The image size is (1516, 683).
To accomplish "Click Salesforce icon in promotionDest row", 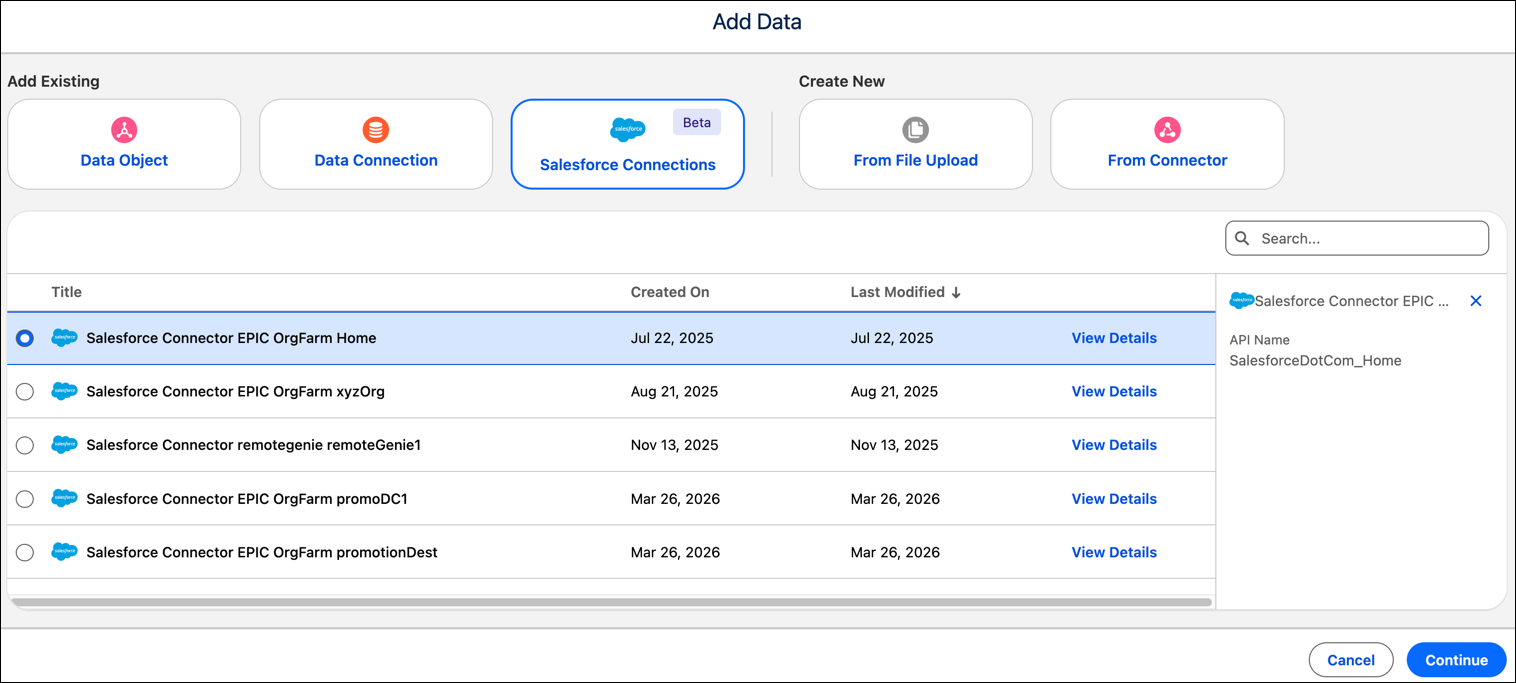I will (64, 552).
